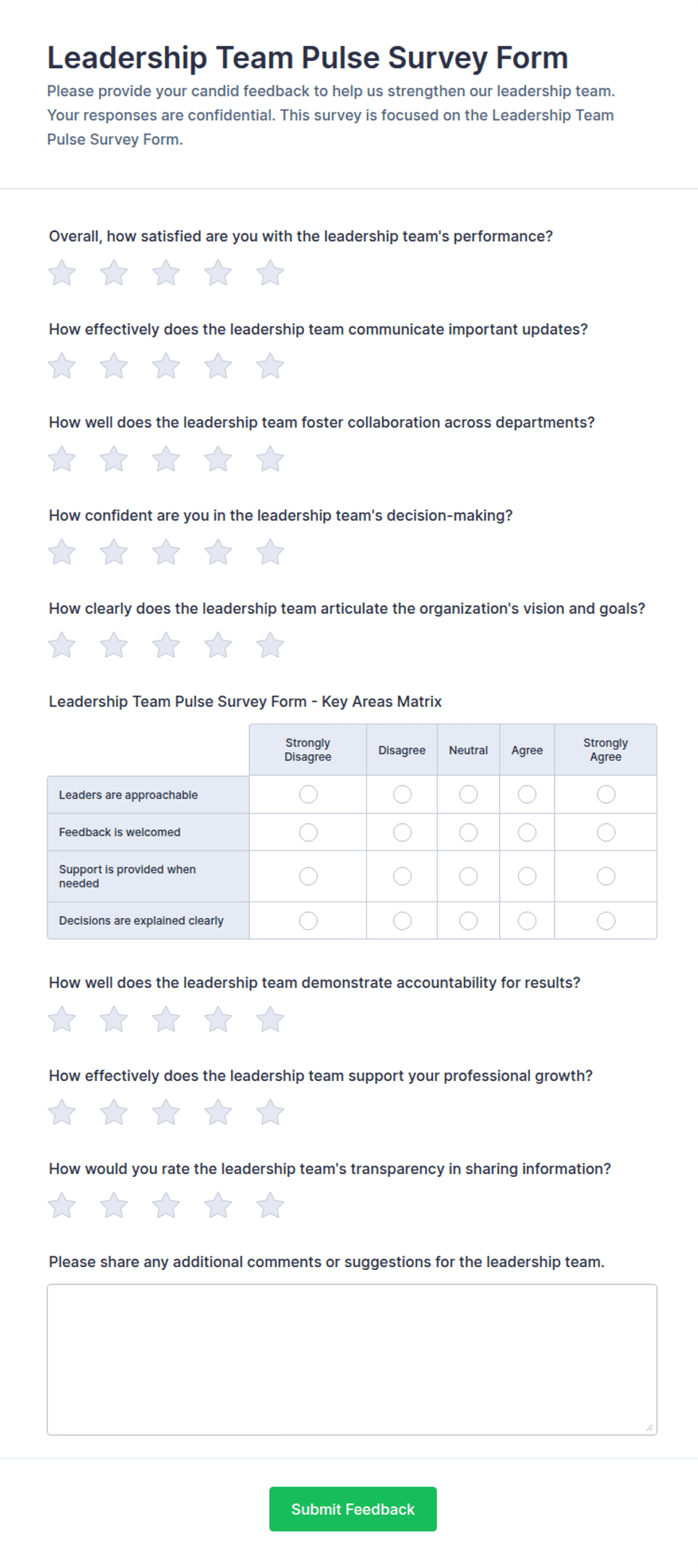Rate overall satisfaction one star
Viewport: 698px width, 1568px height.
[x=62, y=272]
